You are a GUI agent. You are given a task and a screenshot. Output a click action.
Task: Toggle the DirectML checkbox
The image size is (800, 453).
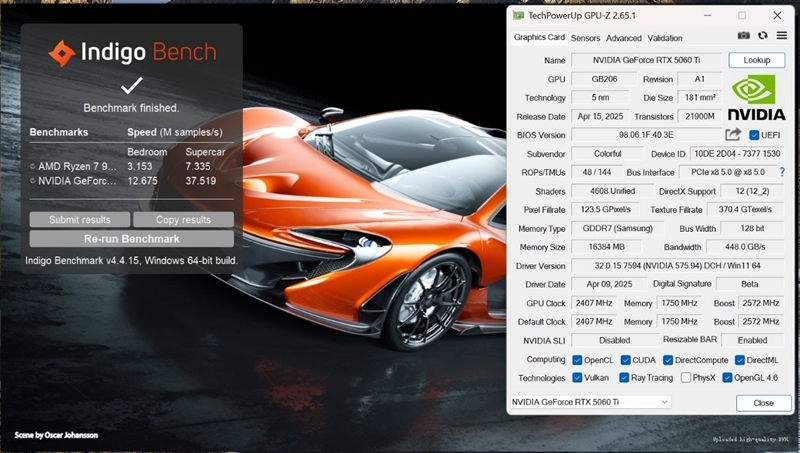pyautogui.click(x=740, y=360)
